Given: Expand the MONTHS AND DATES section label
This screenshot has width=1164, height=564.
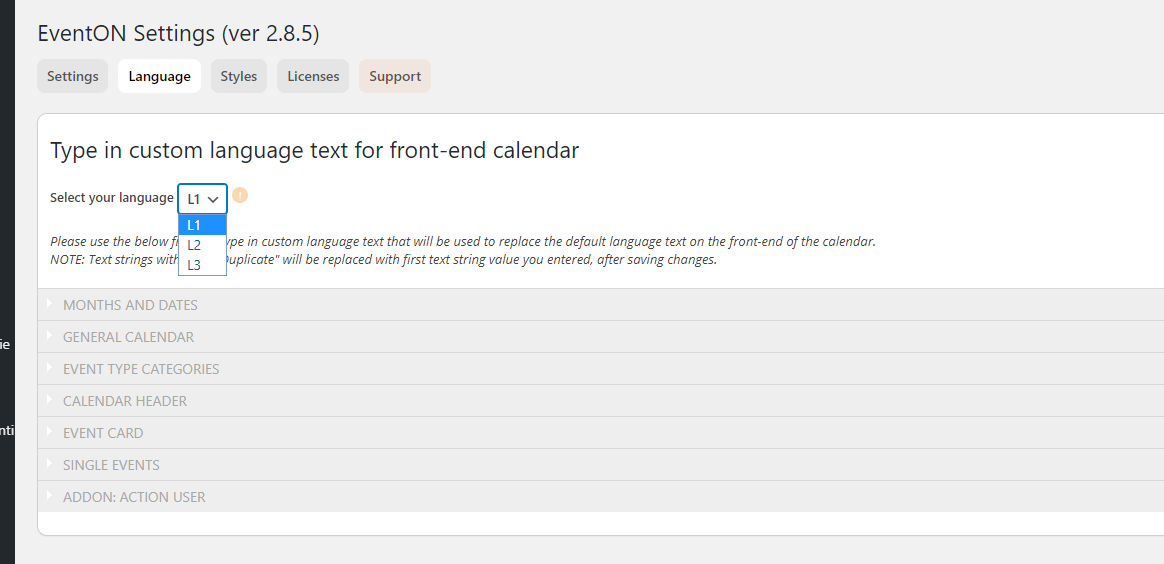Looking at the screenshot, I should [130, 305].
